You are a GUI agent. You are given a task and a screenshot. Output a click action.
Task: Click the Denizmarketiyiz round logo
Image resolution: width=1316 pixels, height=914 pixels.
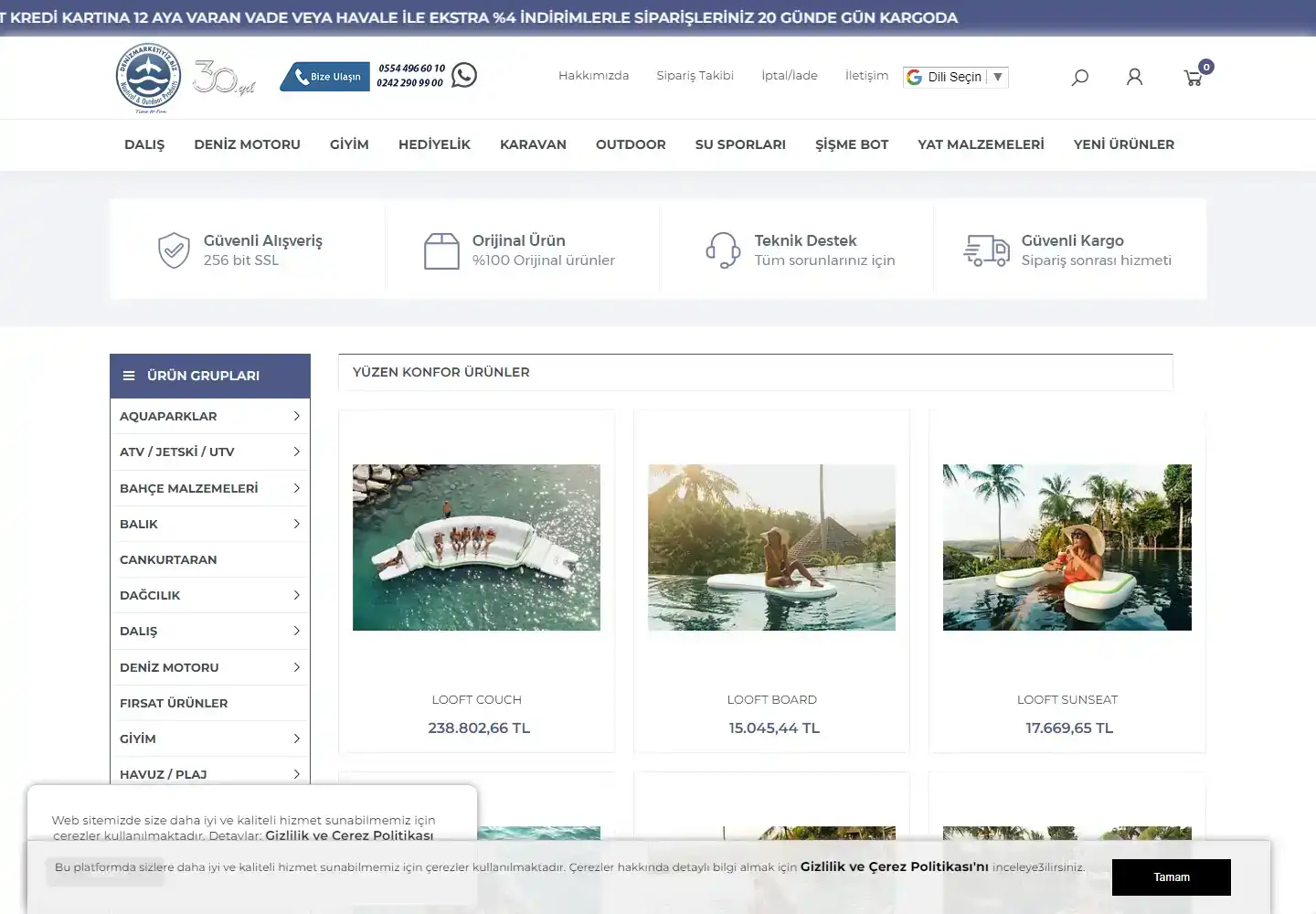[x=148, y=78]
